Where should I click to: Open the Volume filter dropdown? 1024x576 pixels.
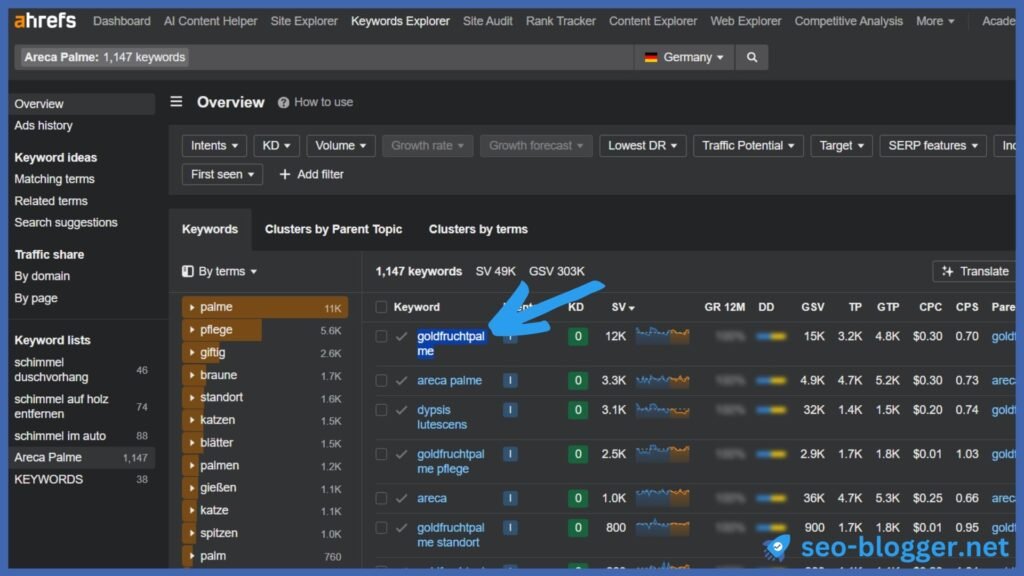click(x=341, y=146)
